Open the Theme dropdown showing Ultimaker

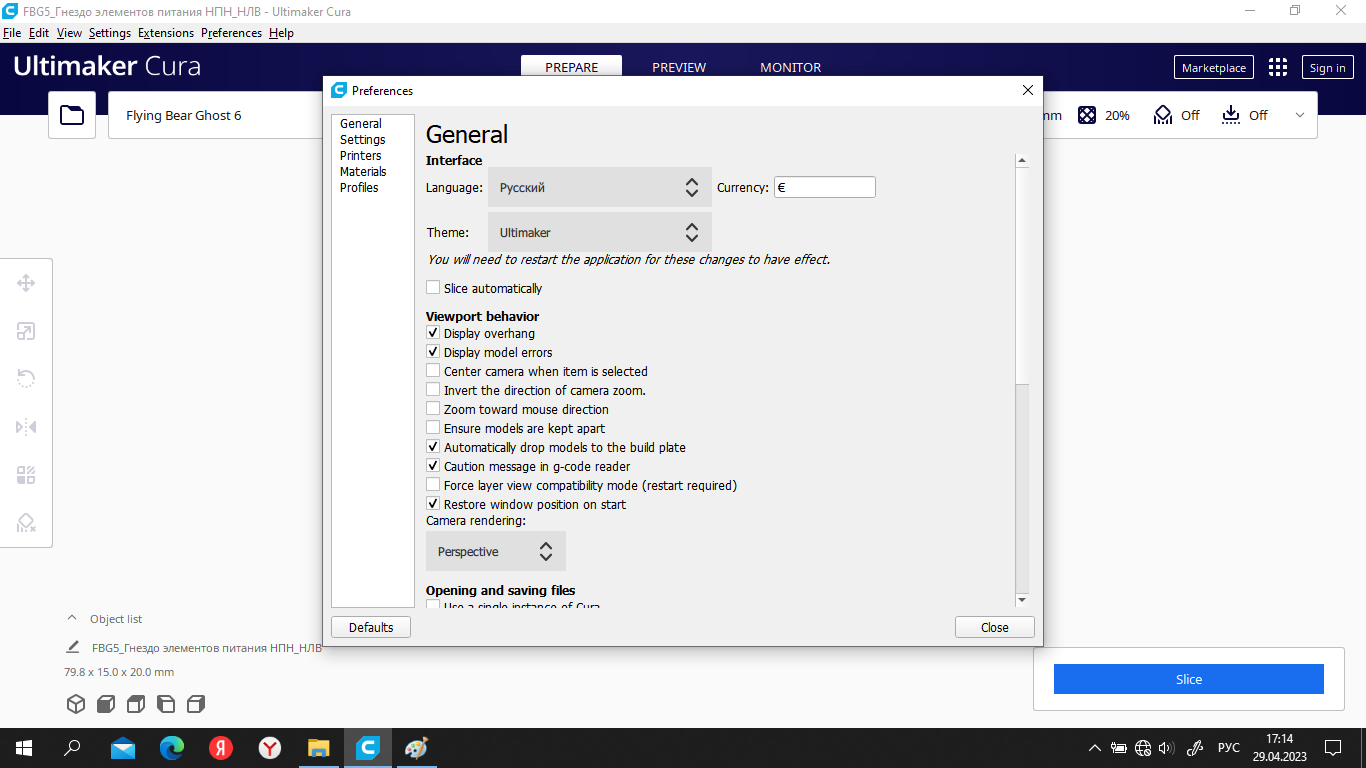pos(600,232)
